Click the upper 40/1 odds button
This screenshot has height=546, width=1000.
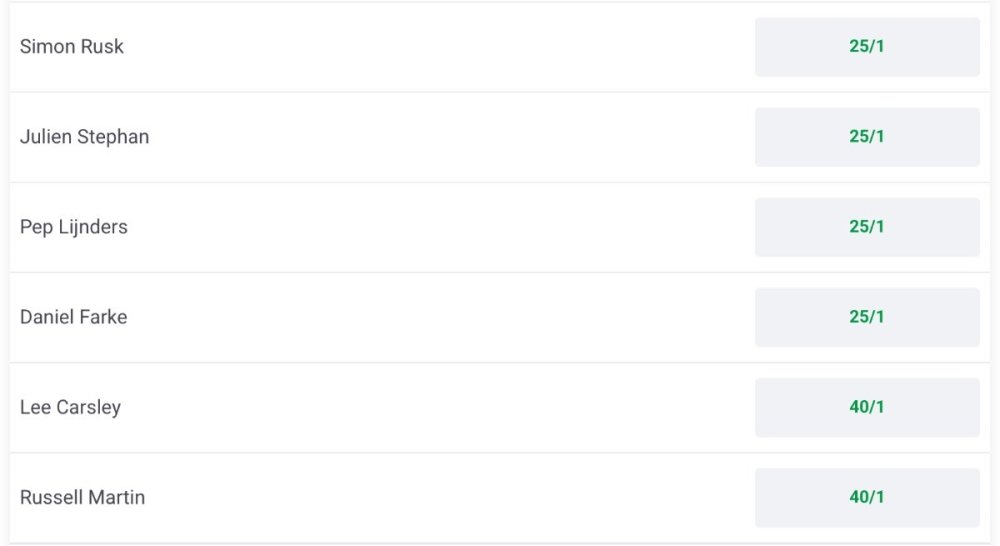(x=866, y=407)
